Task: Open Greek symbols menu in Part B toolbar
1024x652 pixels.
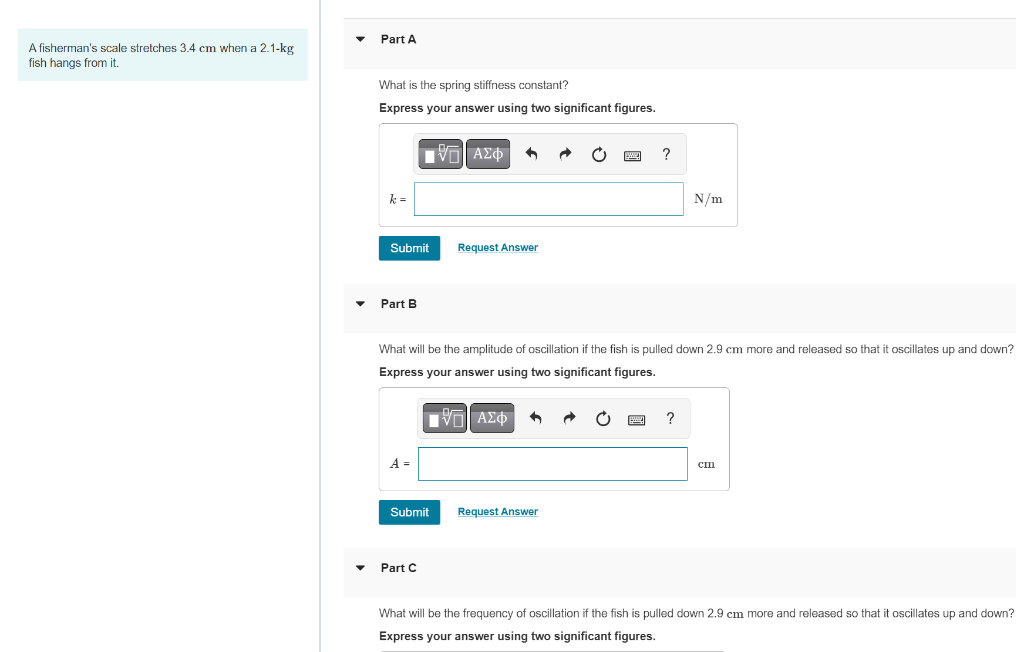Action: point(492,418)
